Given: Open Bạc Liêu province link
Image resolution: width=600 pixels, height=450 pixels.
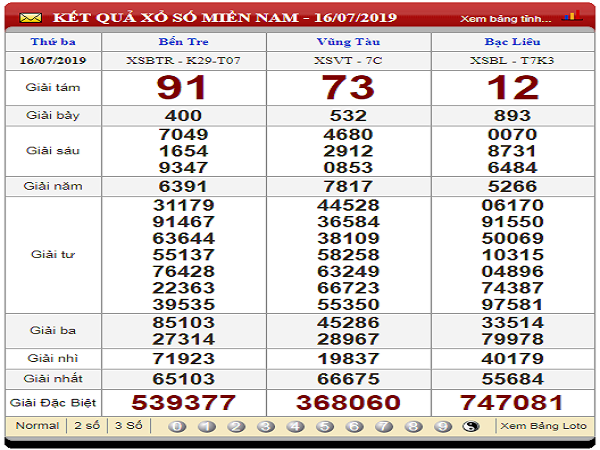Looking at the screenshot, I should click(x=513, y=41).
